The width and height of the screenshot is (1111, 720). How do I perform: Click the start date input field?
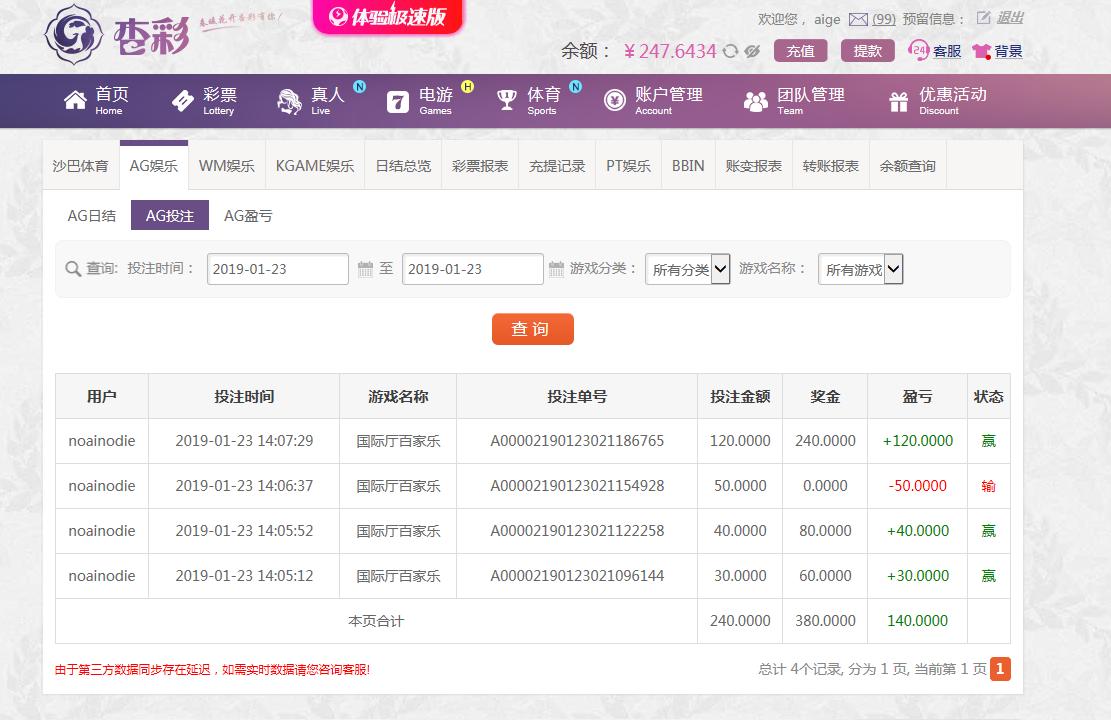278,269
